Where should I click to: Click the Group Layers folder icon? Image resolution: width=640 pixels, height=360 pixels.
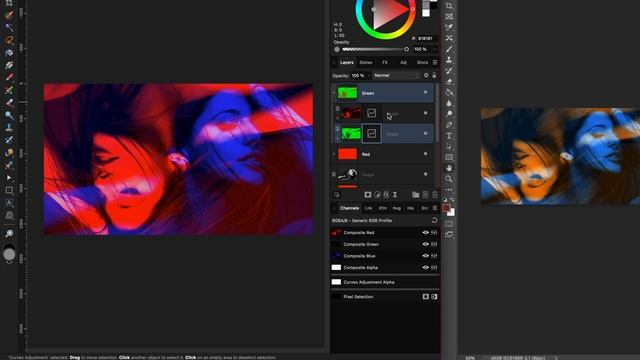[x=416, y=195]
